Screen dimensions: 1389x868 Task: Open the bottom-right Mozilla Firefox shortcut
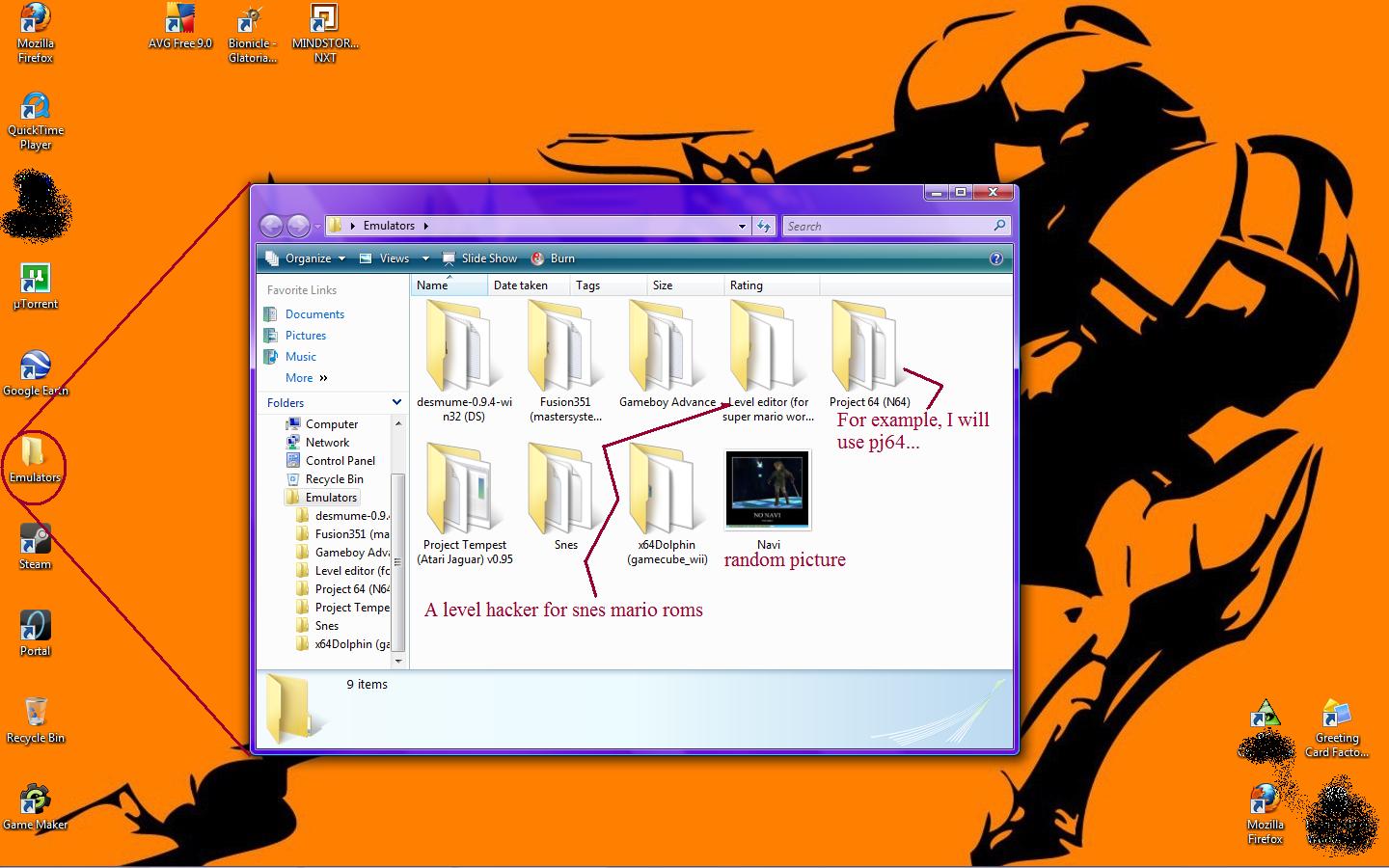pos(1265,816)
